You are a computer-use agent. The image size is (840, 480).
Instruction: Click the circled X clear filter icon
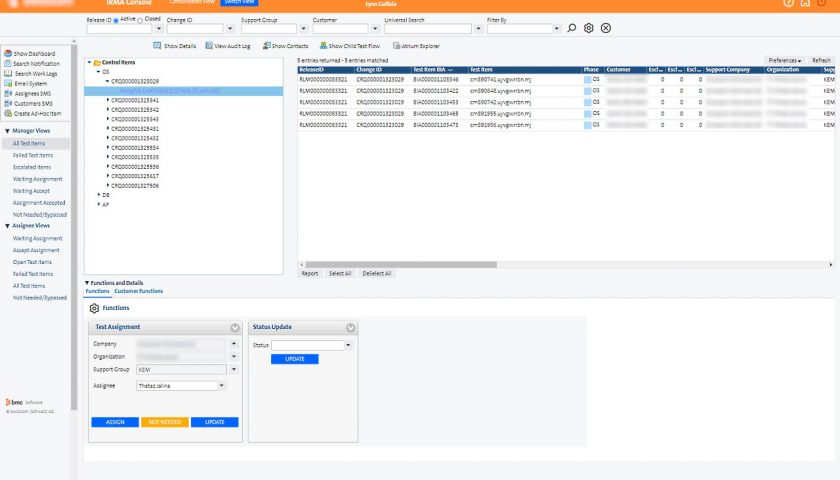click(606, 28)
